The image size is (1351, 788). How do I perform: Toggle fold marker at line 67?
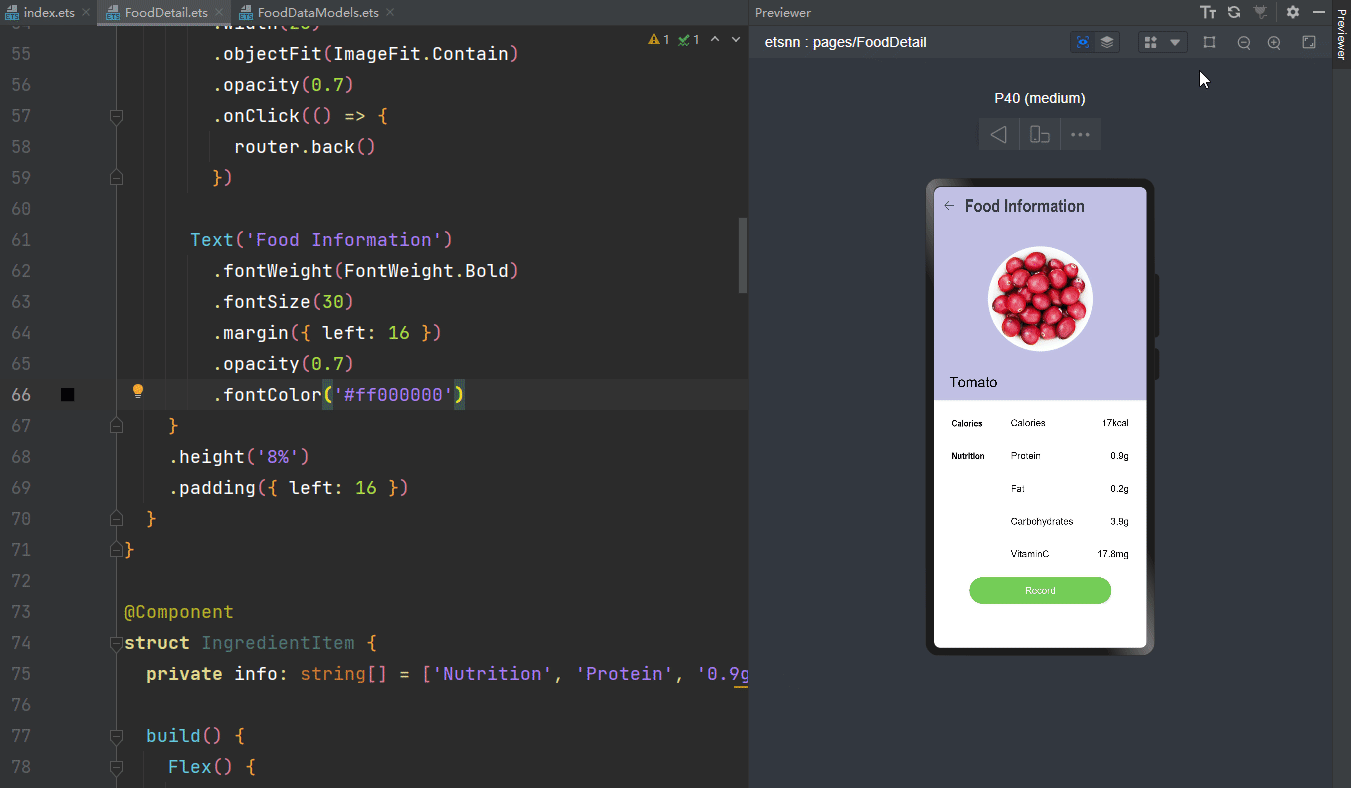pos(116,426)
